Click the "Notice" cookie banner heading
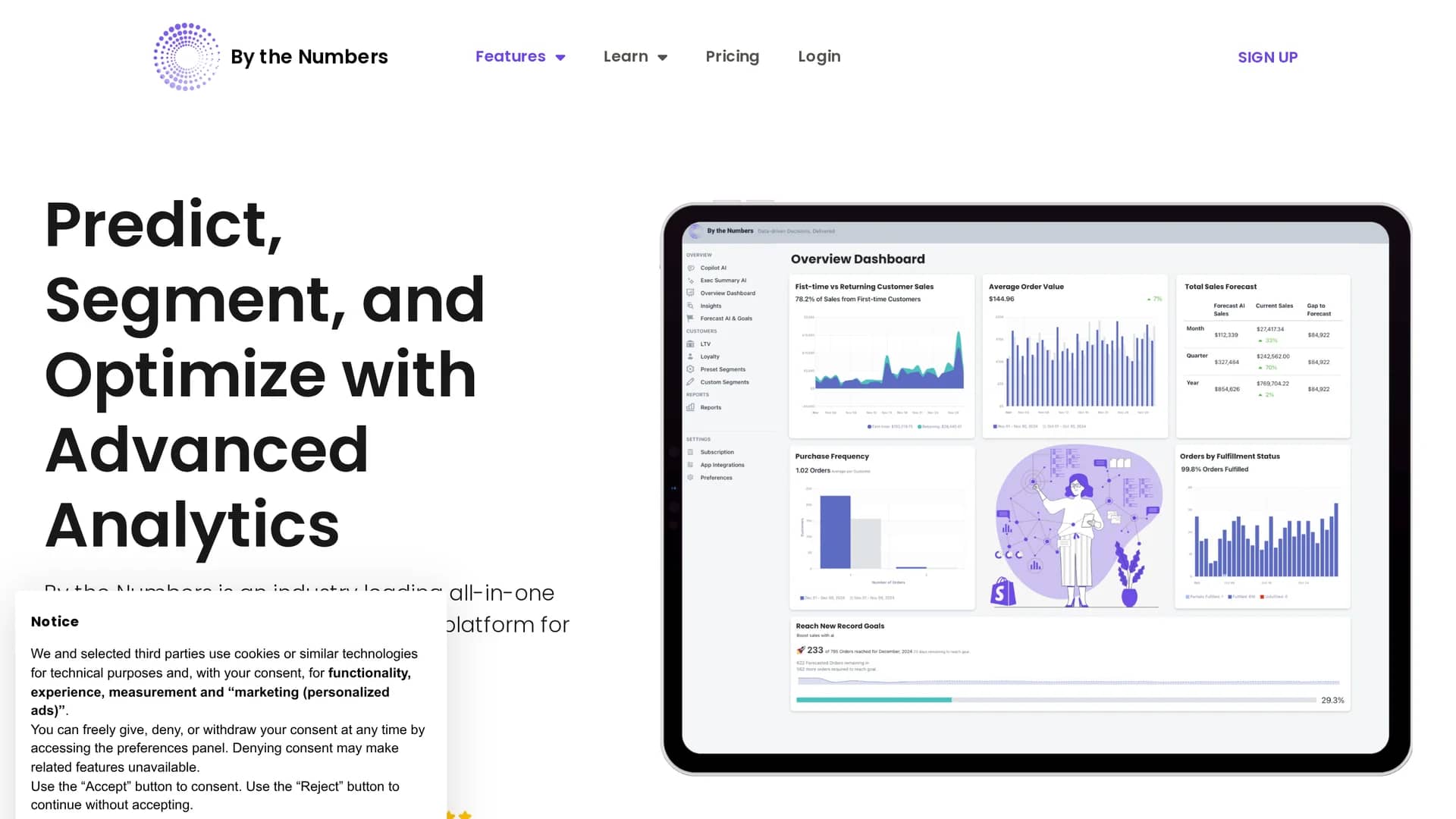 click(55, 622)
